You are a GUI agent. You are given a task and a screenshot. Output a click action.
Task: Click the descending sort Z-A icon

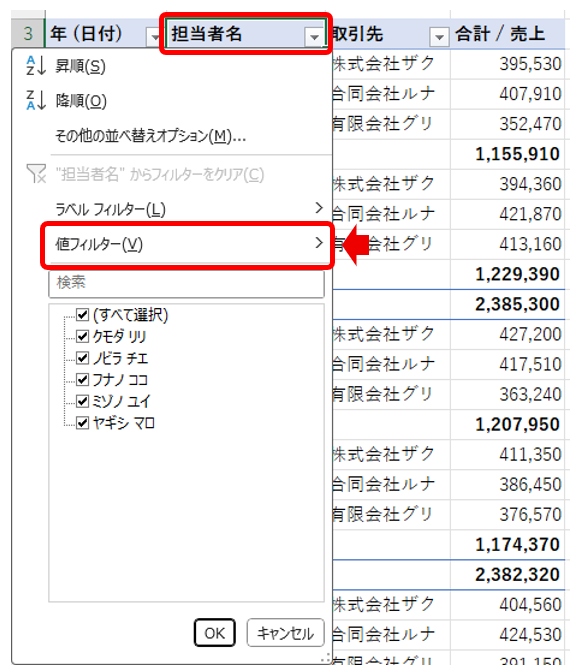click(x=36, y=100)
